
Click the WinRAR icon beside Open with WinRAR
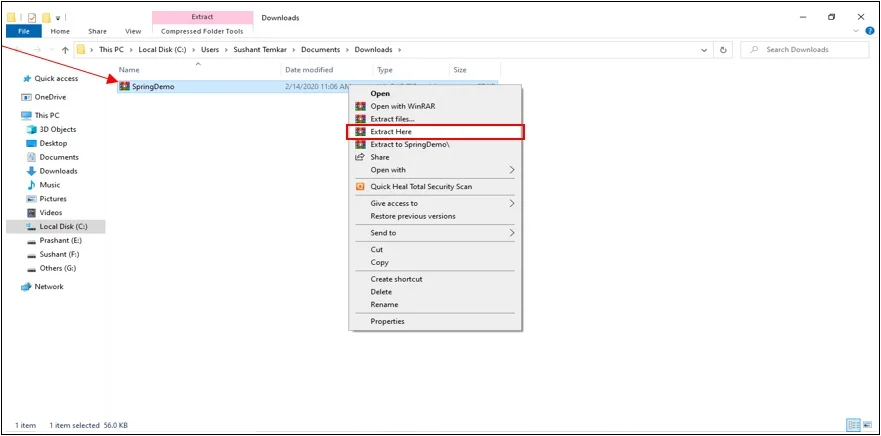point(360,106)
